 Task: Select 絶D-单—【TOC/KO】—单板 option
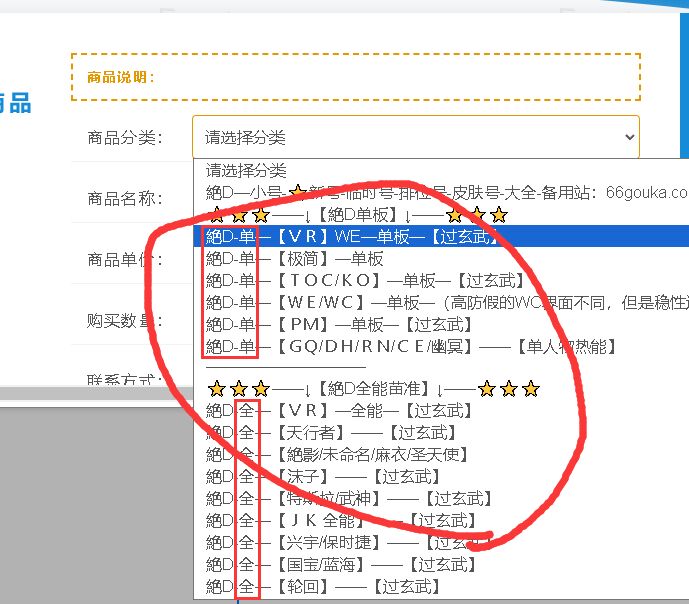point(441,280)
